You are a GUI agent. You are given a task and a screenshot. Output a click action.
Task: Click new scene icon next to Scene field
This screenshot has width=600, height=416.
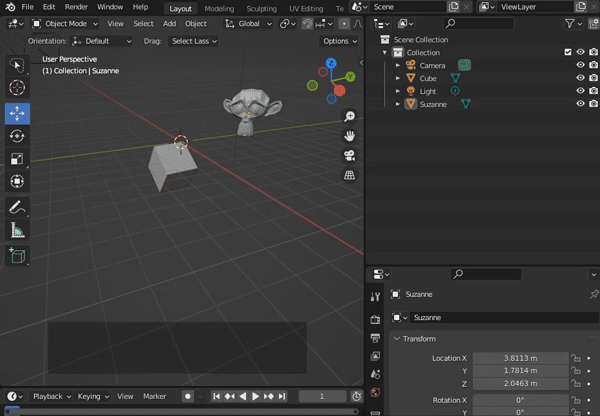click(x=453, y=7)
